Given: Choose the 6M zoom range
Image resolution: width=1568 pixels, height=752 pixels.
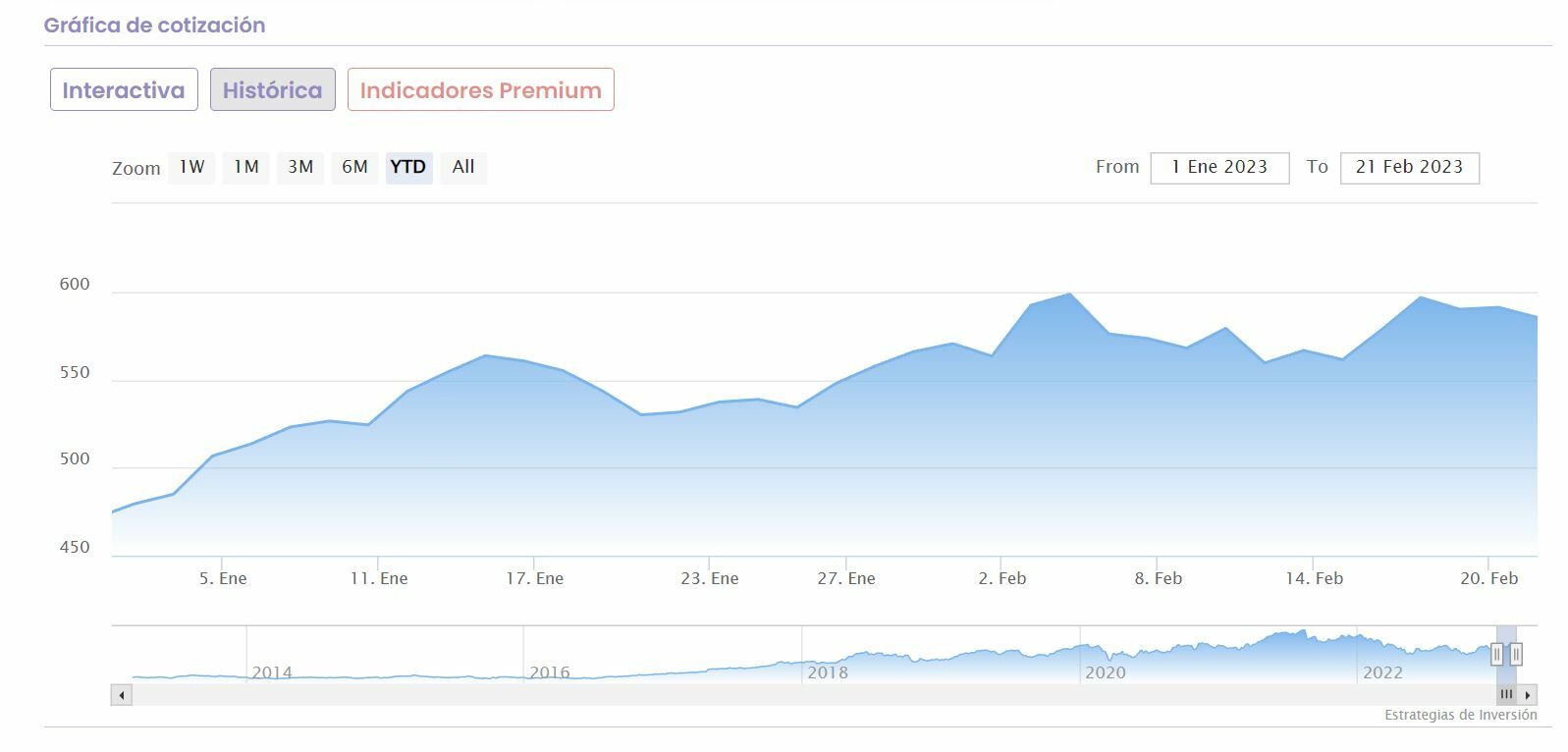Looking at the screenshot, I should [x=354, y=168].
